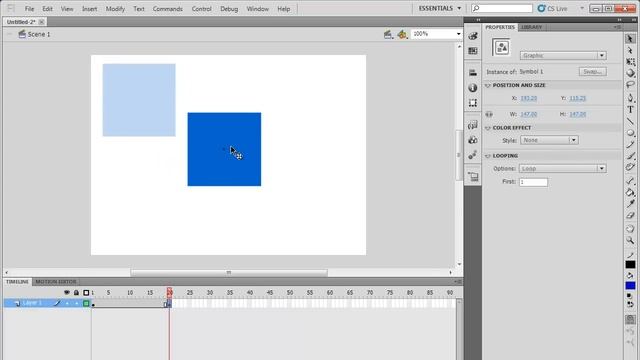The image size is (640, 360).
Task: Select the Brush tool
Action: (630, 156)
